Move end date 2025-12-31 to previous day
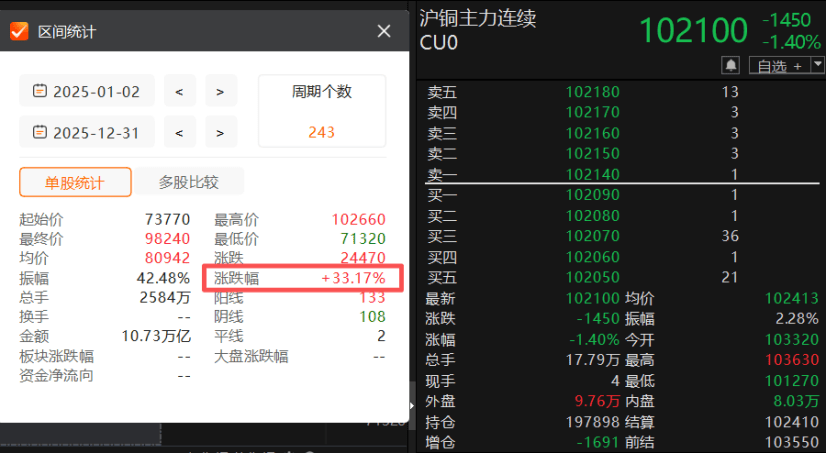The image size is (826, 453). point(179,132)
